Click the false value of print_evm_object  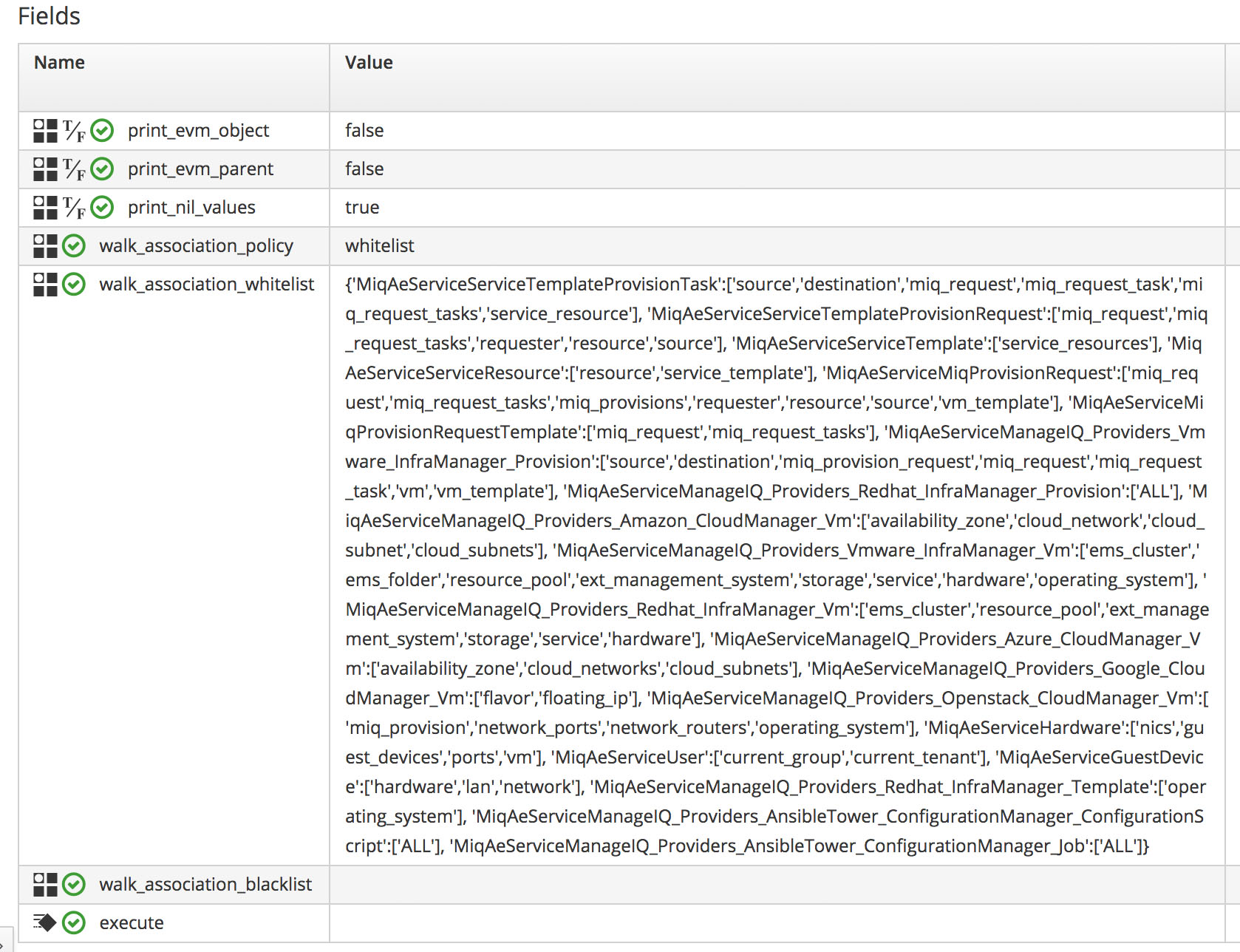click(364, 131)
